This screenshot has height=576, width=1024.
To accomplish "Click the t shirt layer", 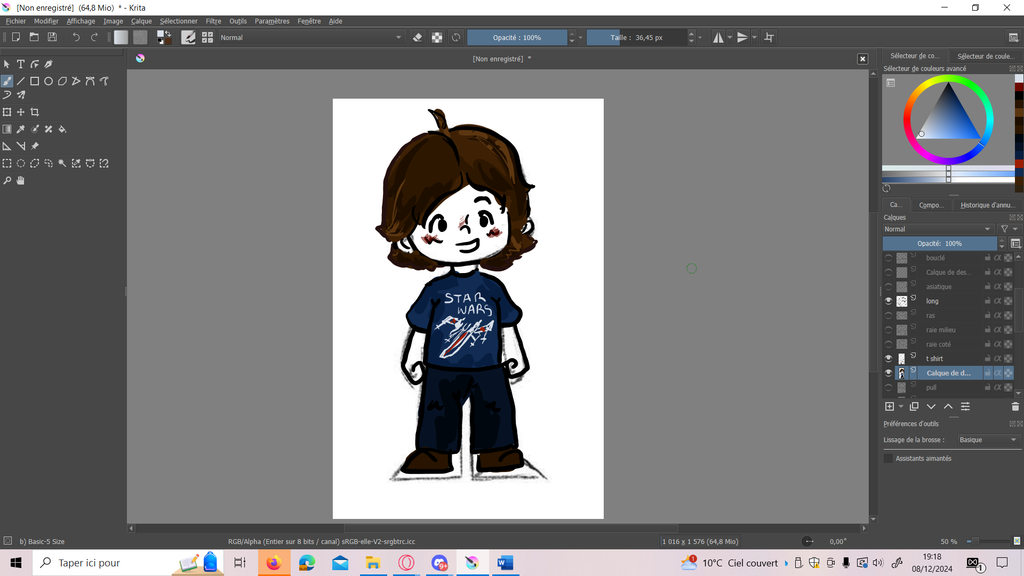I will coord(934,358).
